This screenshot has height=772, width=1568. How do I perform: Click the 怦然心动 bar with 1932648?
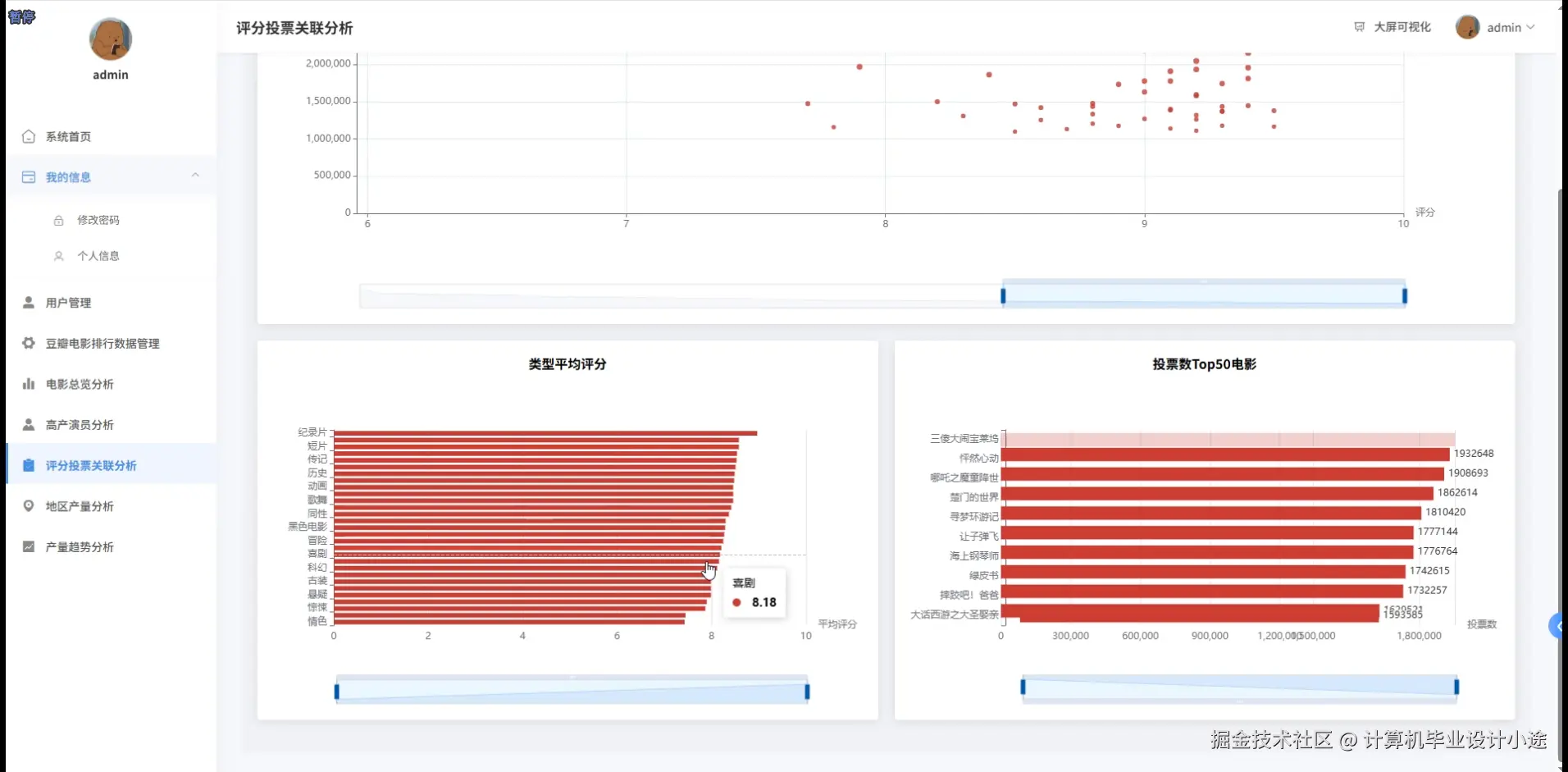(1225, 455)
